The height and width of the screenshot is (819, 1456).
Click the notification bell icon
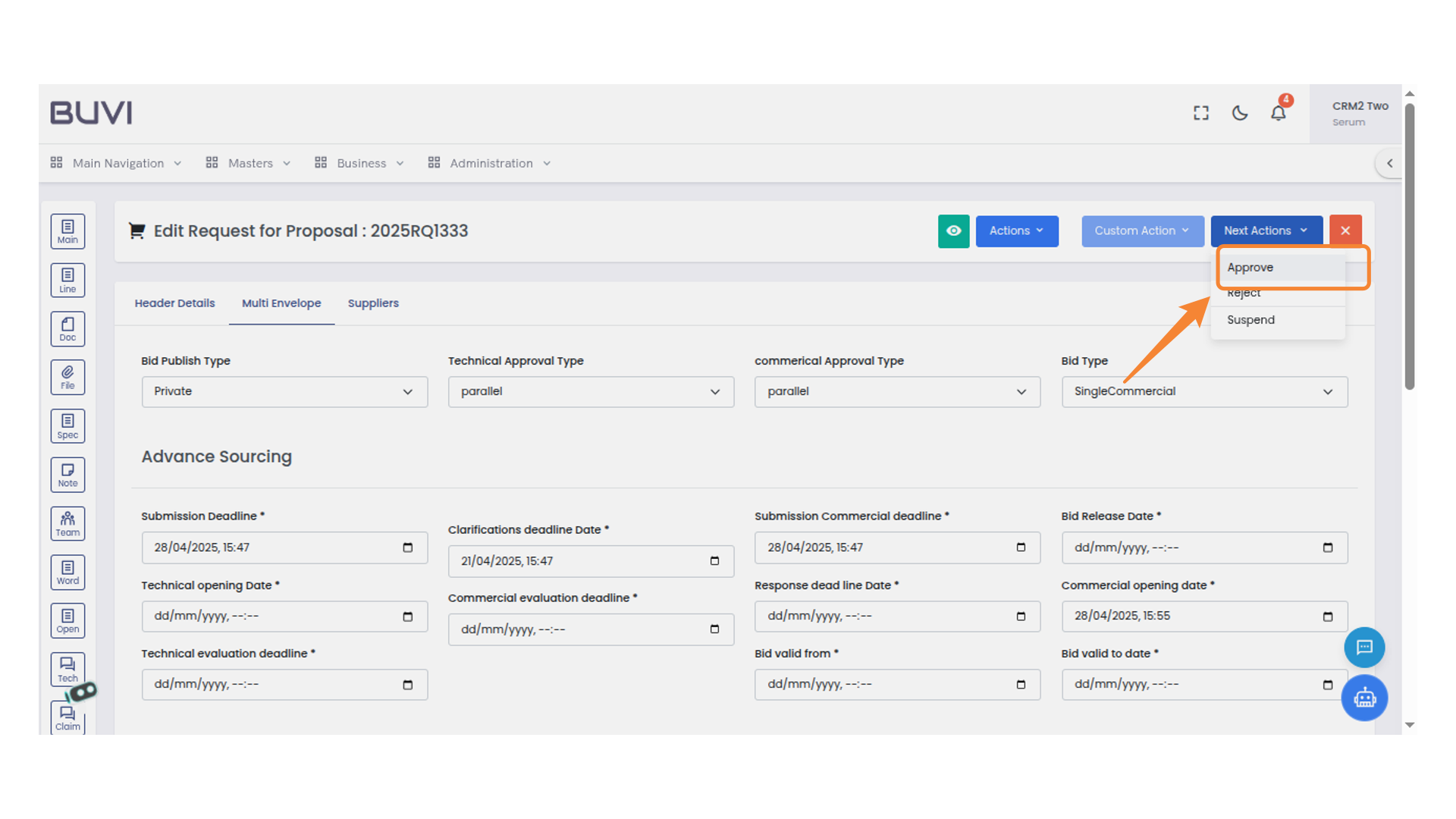(x=1279, y=113)
